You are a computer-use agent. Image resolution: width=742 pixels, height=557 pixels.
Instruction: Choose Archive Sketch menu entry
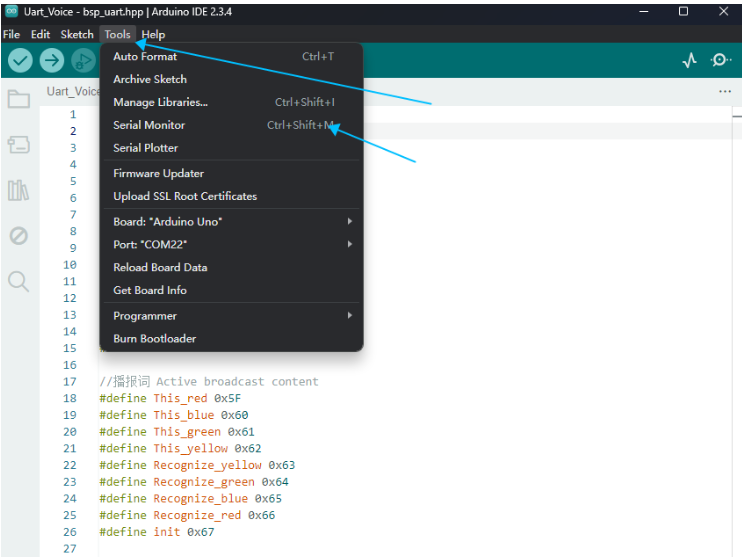[x=231, y=79]
